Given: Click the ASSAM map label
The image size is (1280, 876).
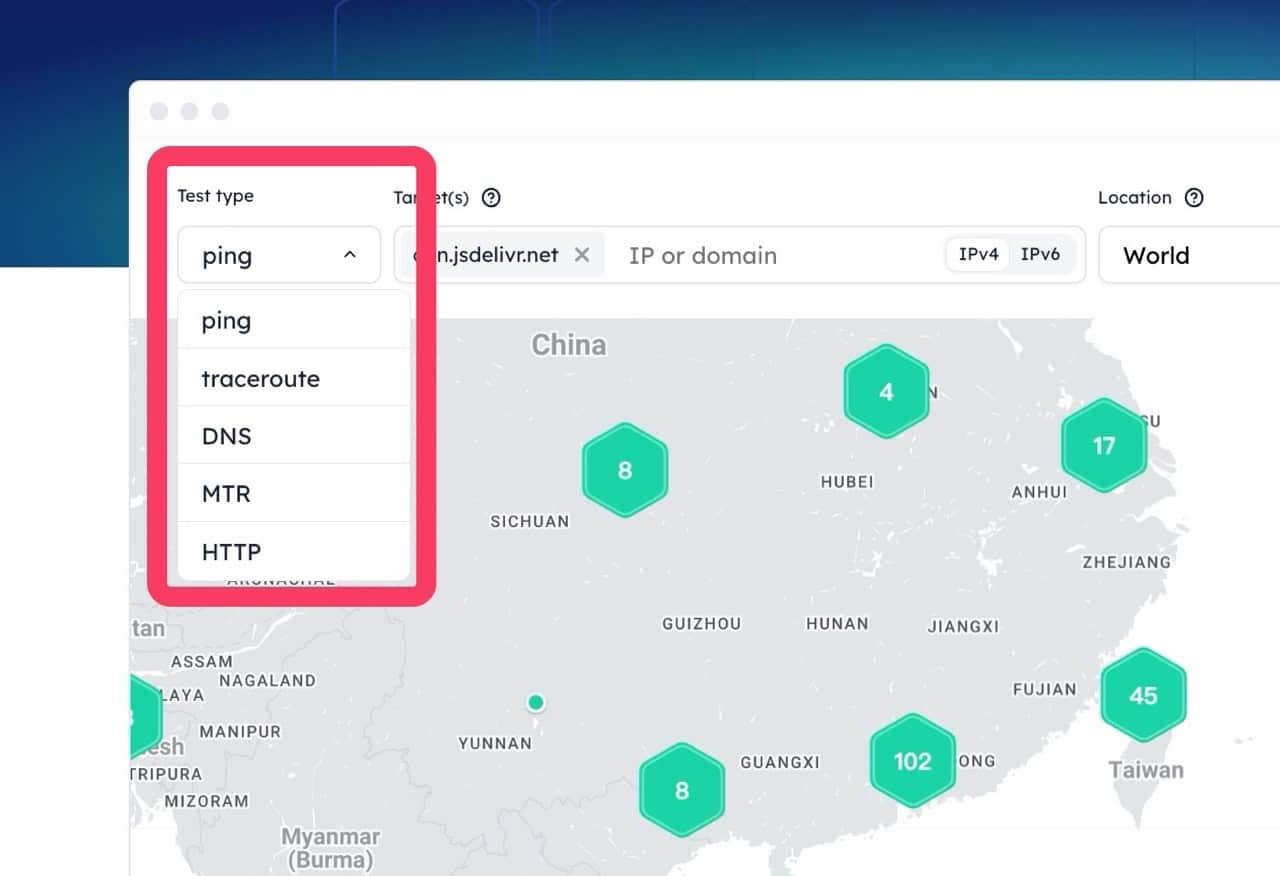Looking at the screenshot, I should click(x=201, y=661).
